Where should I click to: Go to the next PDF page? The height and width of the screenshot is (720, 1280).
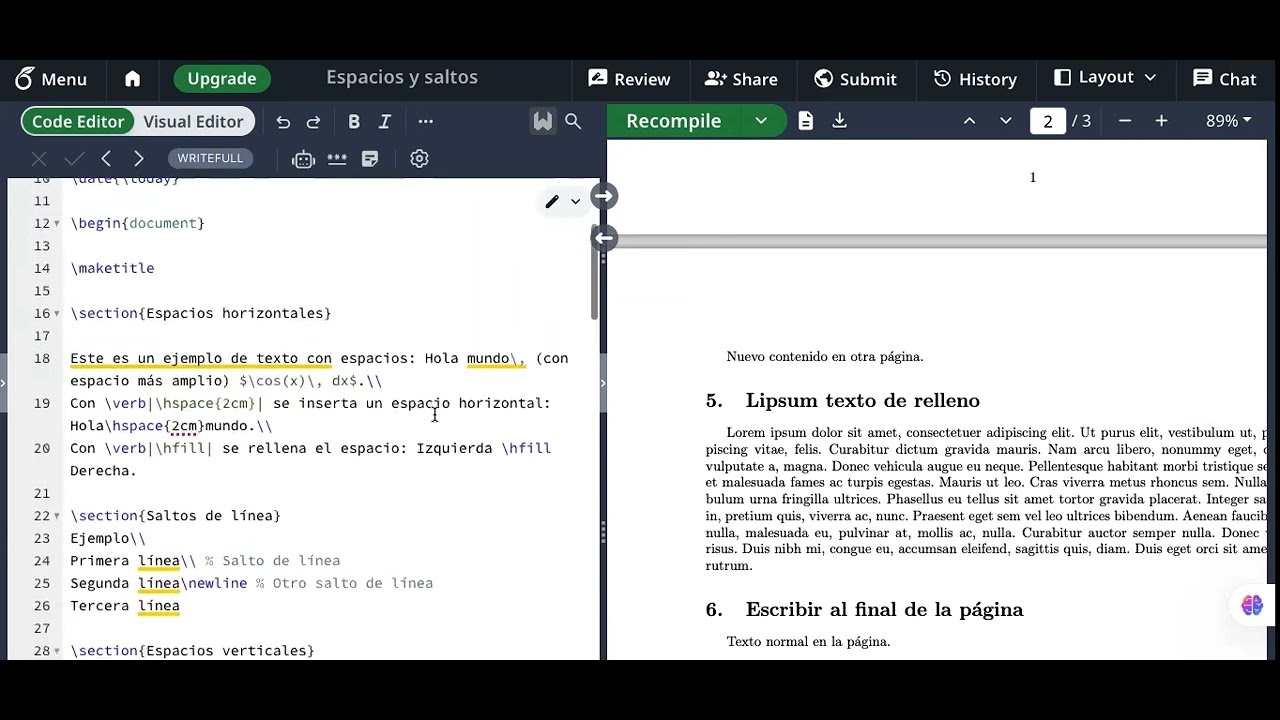tap(1006, 121)
